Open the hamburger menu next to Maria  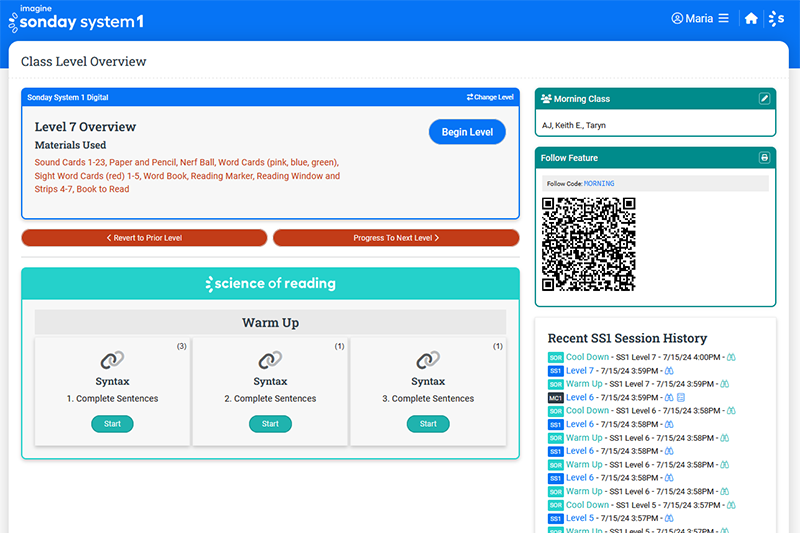click(x=723, y=18)
